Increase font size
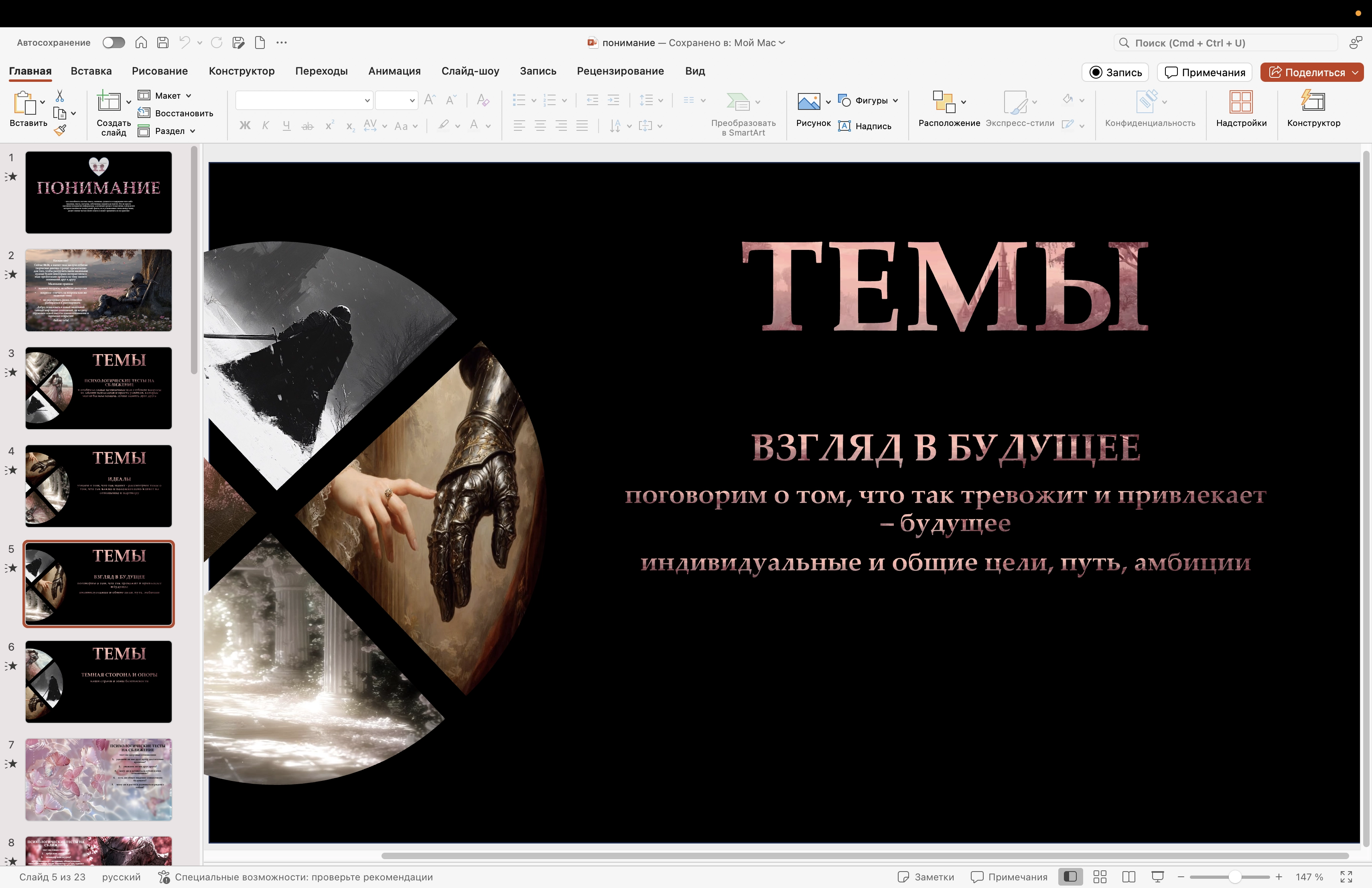This screenshot has width=1372, height=888. [x=430, y=100]
